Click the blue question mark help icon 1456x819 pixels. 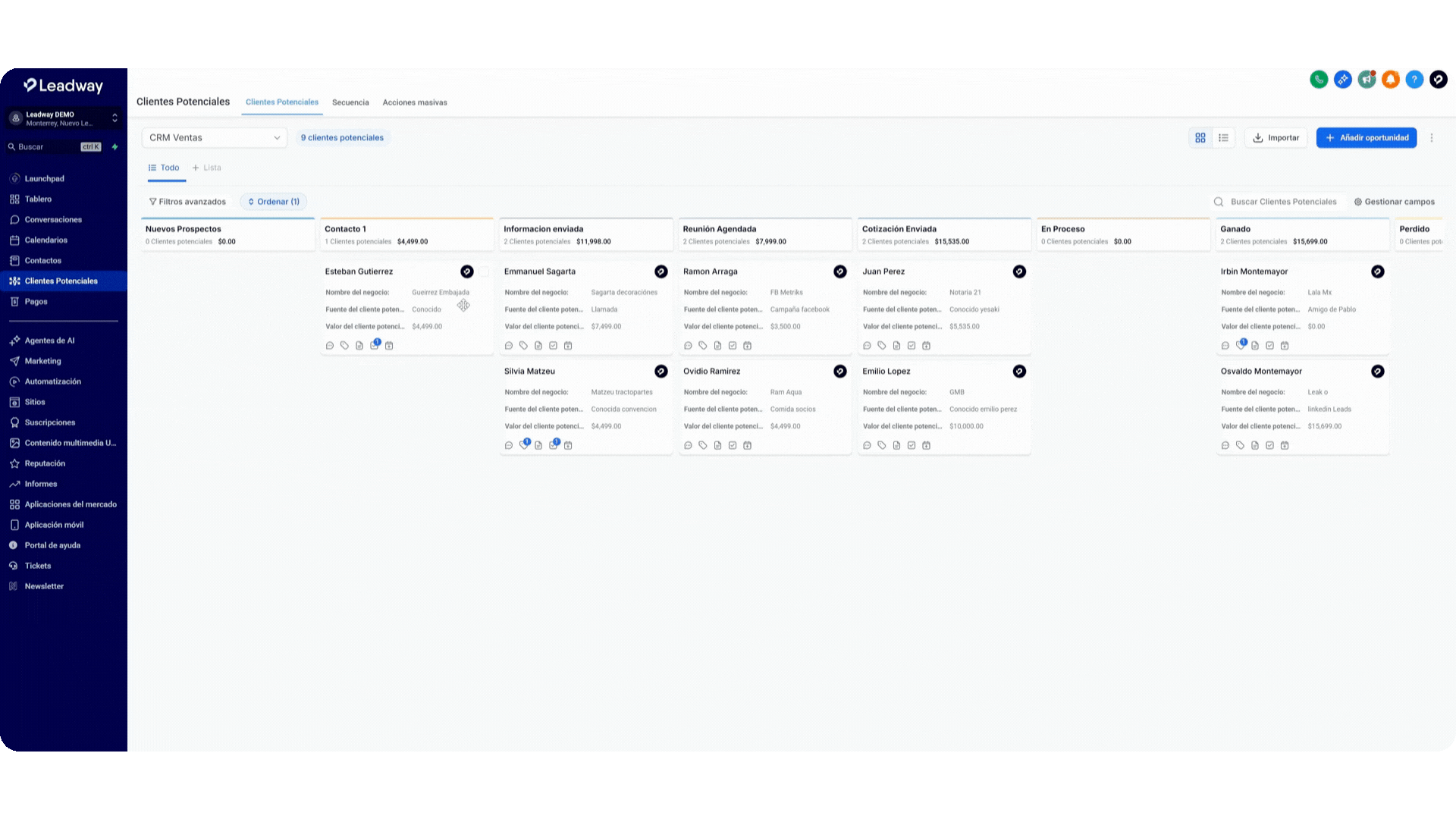(x=1414, y=80)
